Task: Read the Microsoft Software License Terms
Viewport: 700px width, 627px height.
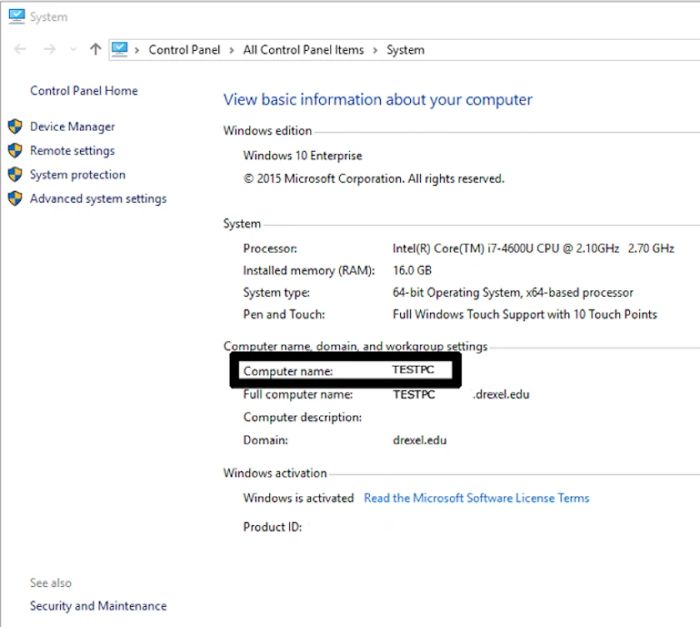Action: (x=476, y=498)
